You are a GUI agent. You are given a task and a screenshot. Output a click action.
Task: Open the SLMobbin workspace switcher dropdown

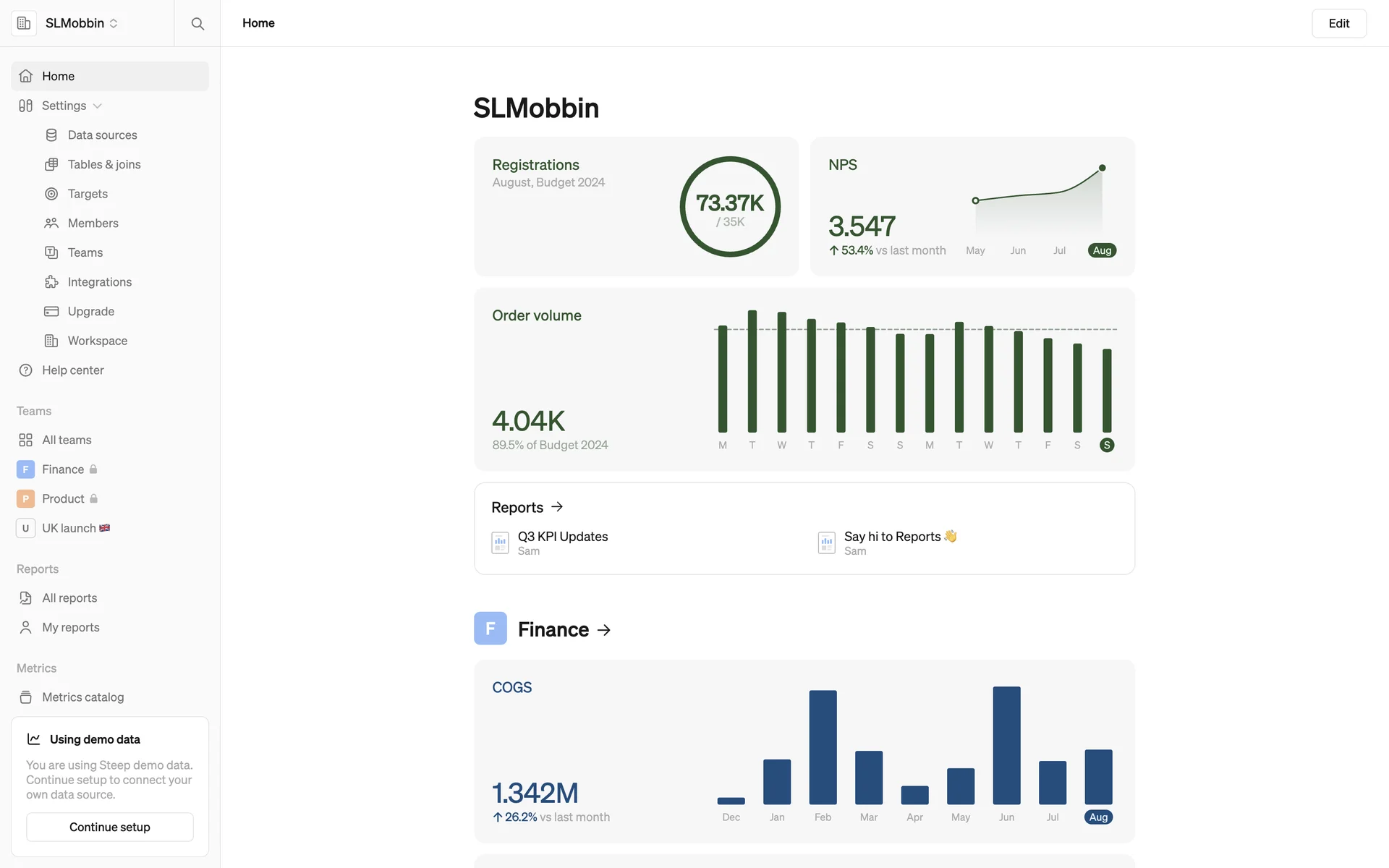click(x=82, y=23)
